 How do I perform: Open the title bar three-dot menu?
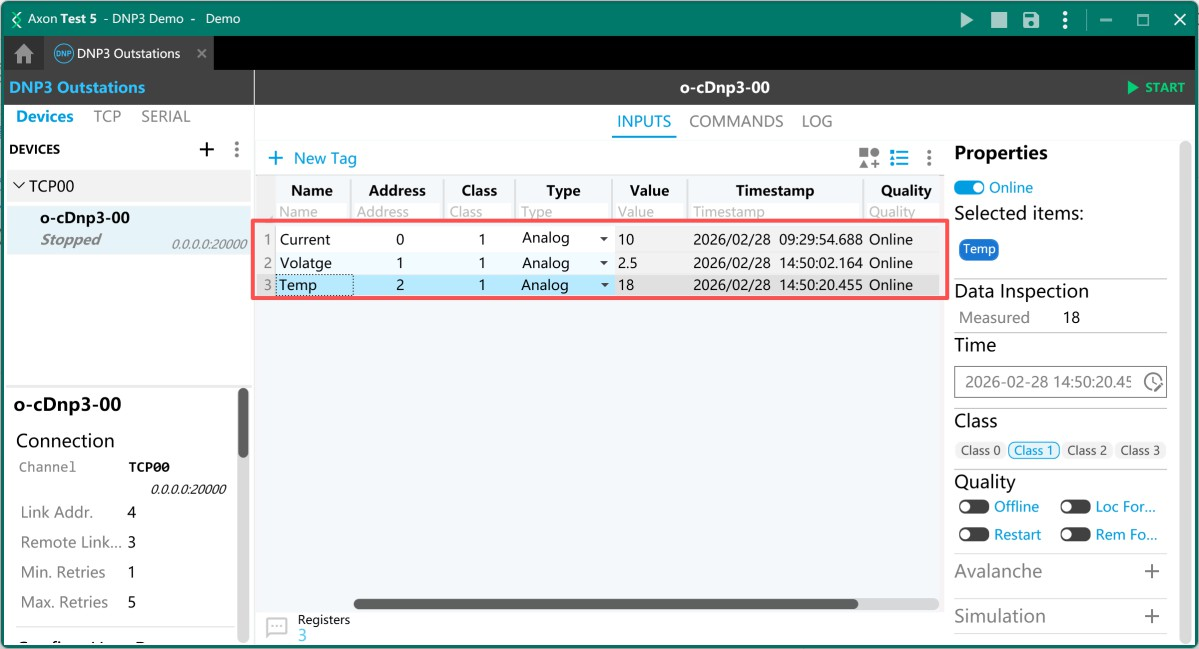click(1066, 20)
